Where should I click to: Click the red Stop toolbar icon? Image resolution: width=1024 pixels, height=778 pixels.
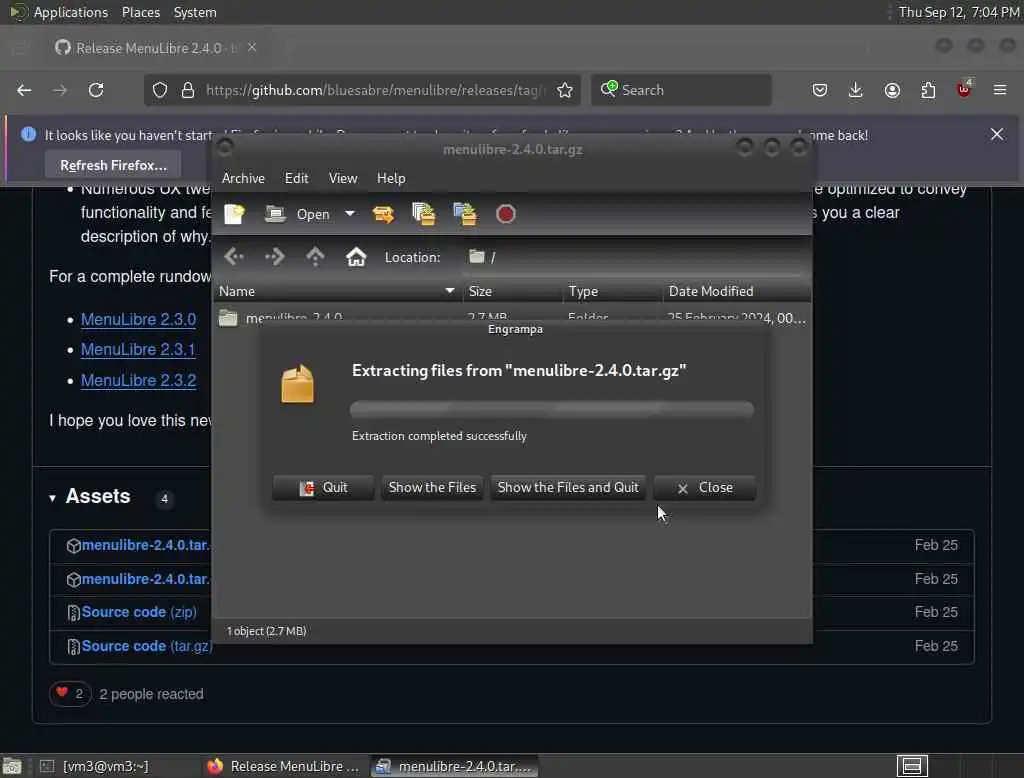pos(505,214)
